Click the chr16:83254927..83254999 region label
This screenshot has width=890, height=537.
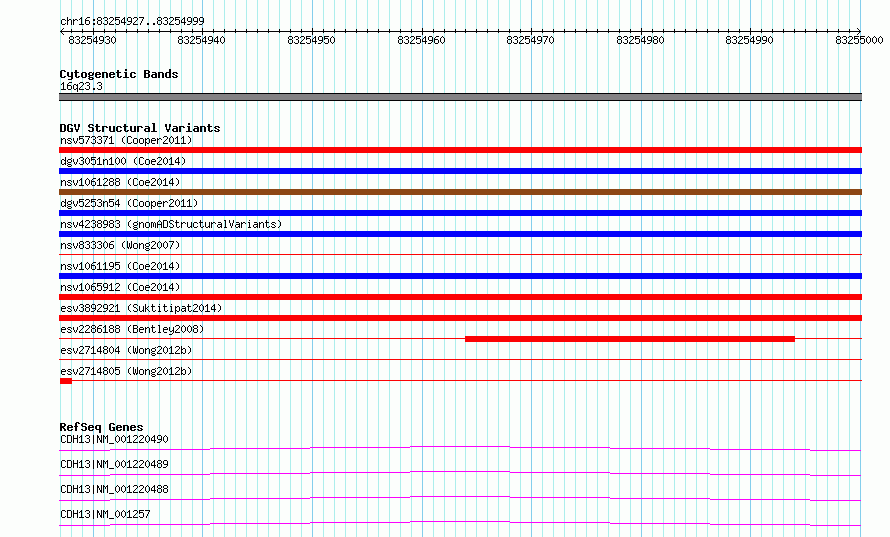coord(132,21)
